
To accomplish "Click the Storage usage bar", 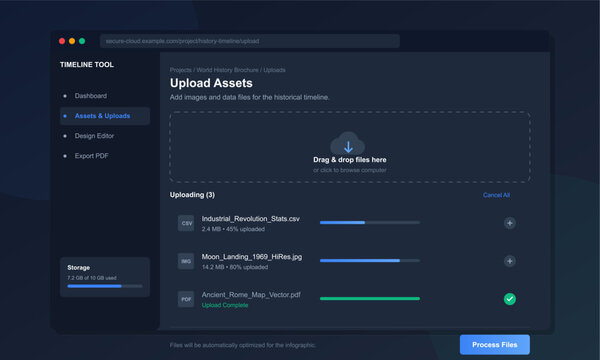I will pos(105,286).
